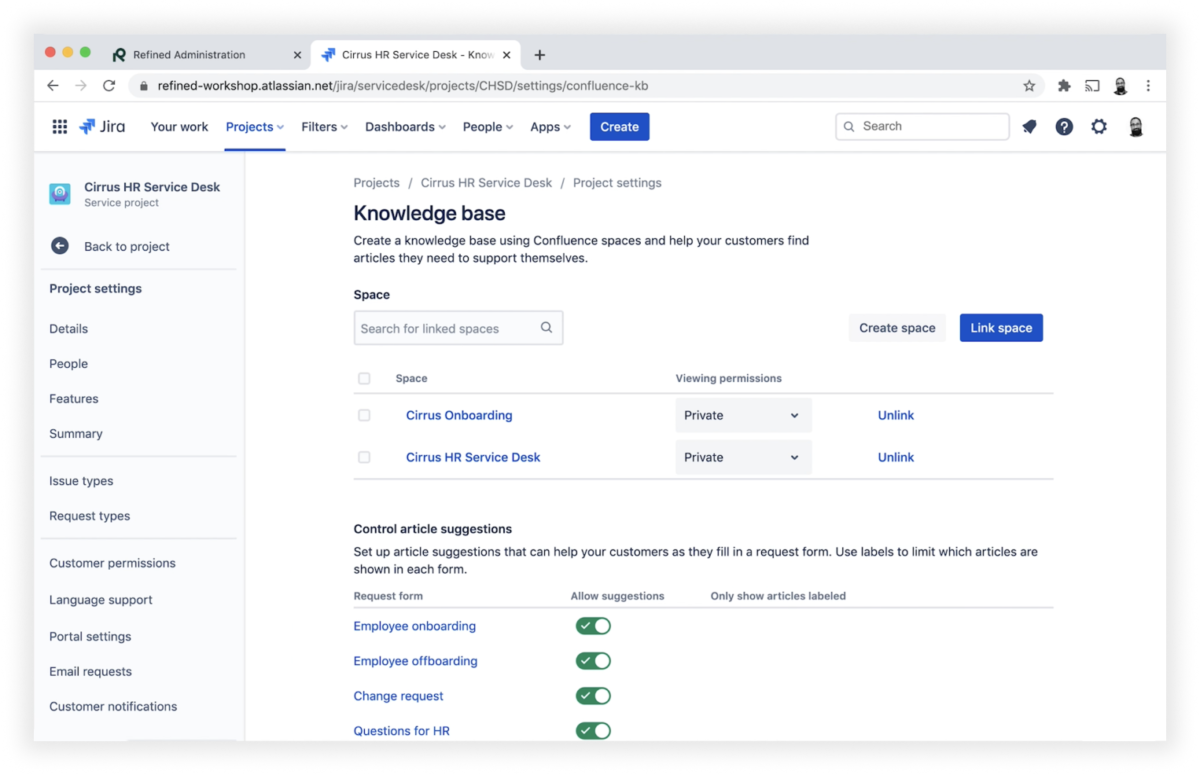Expand the Projects menu dropdown
The image size is (1200, 775).
pyautogui.click(x=253, y=126)
